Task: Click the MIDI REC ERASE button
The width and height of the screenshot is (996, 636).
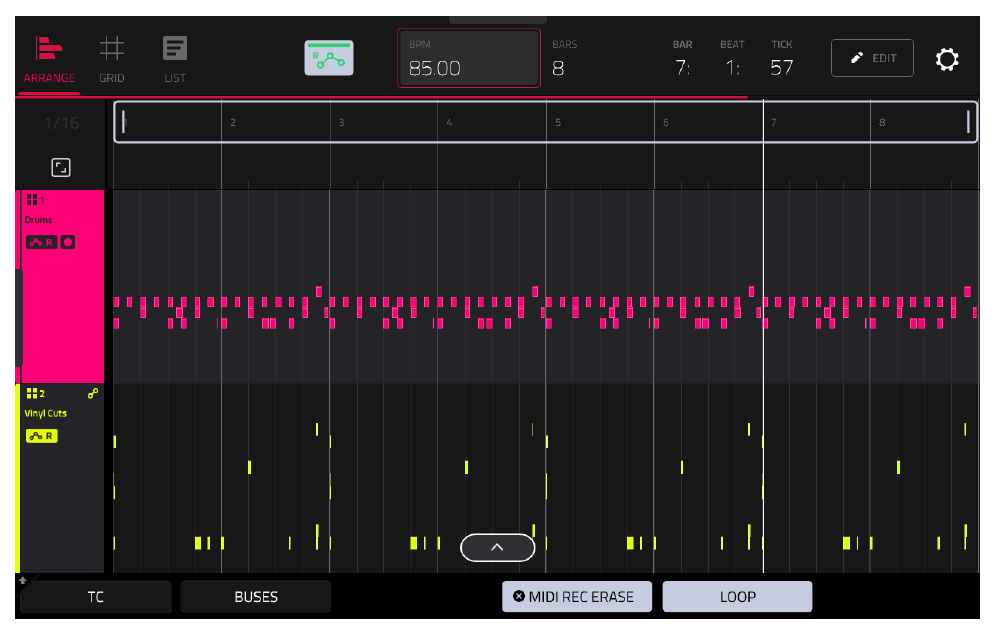Action: (577, 597)
